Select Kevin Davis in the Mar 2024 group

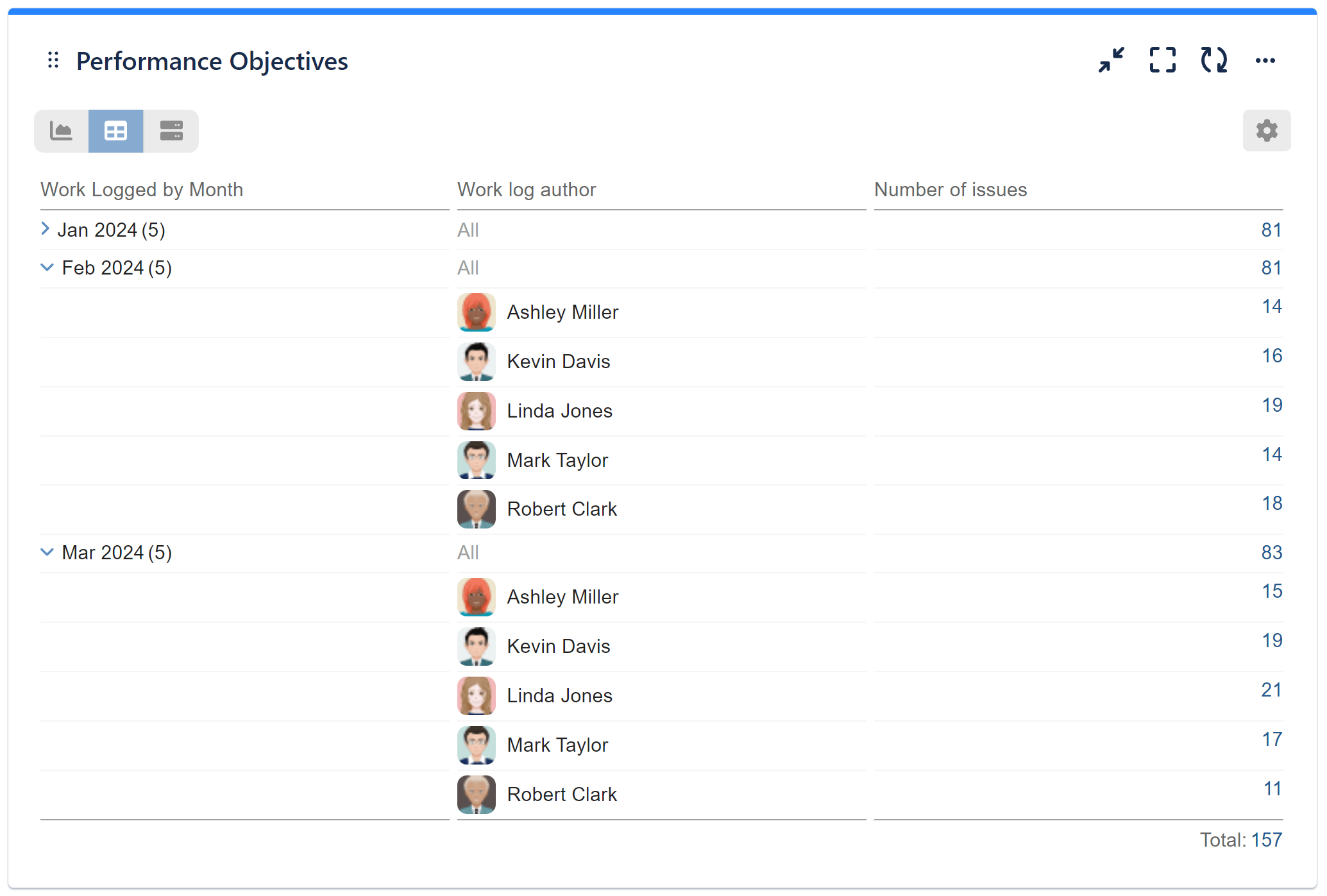(x=559, y=647)
